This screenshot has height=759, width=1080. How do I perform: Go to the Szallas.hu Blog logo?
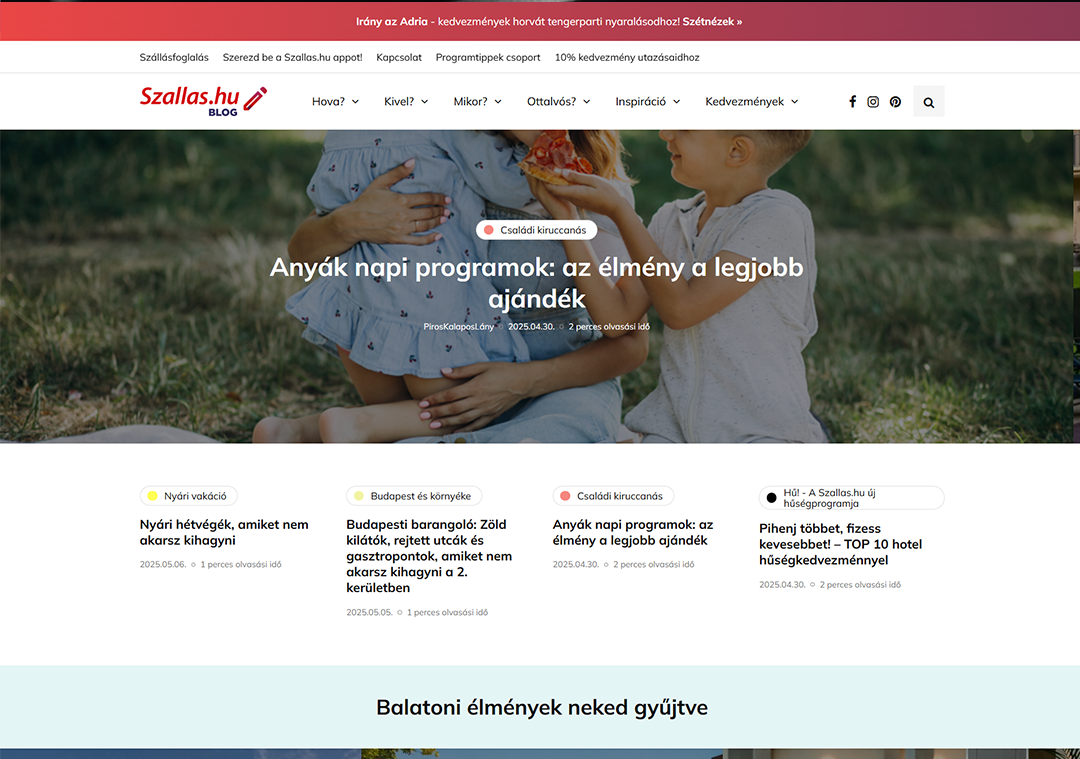[x=203, y=101]
